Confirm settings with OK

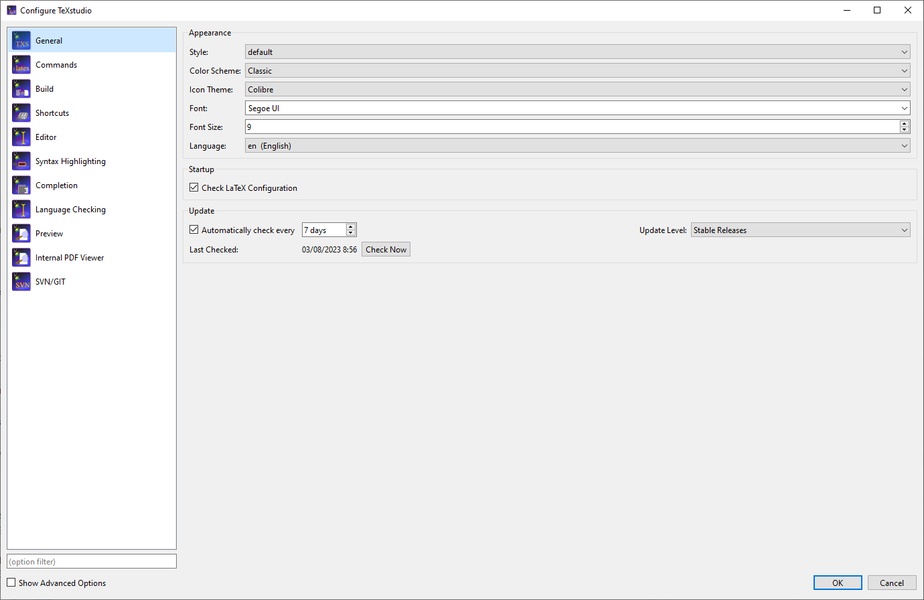click(x=837, y=582)
